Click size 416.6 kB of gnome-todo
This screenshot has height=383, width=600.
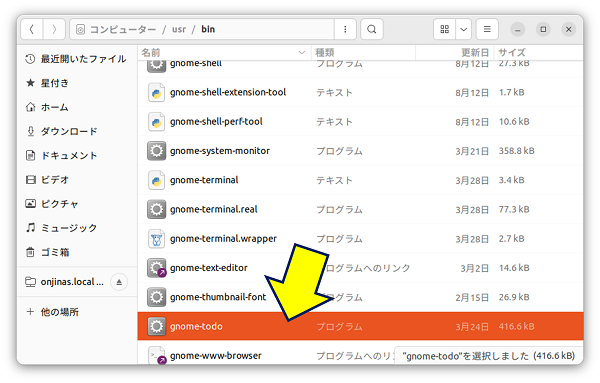point(516,326)
